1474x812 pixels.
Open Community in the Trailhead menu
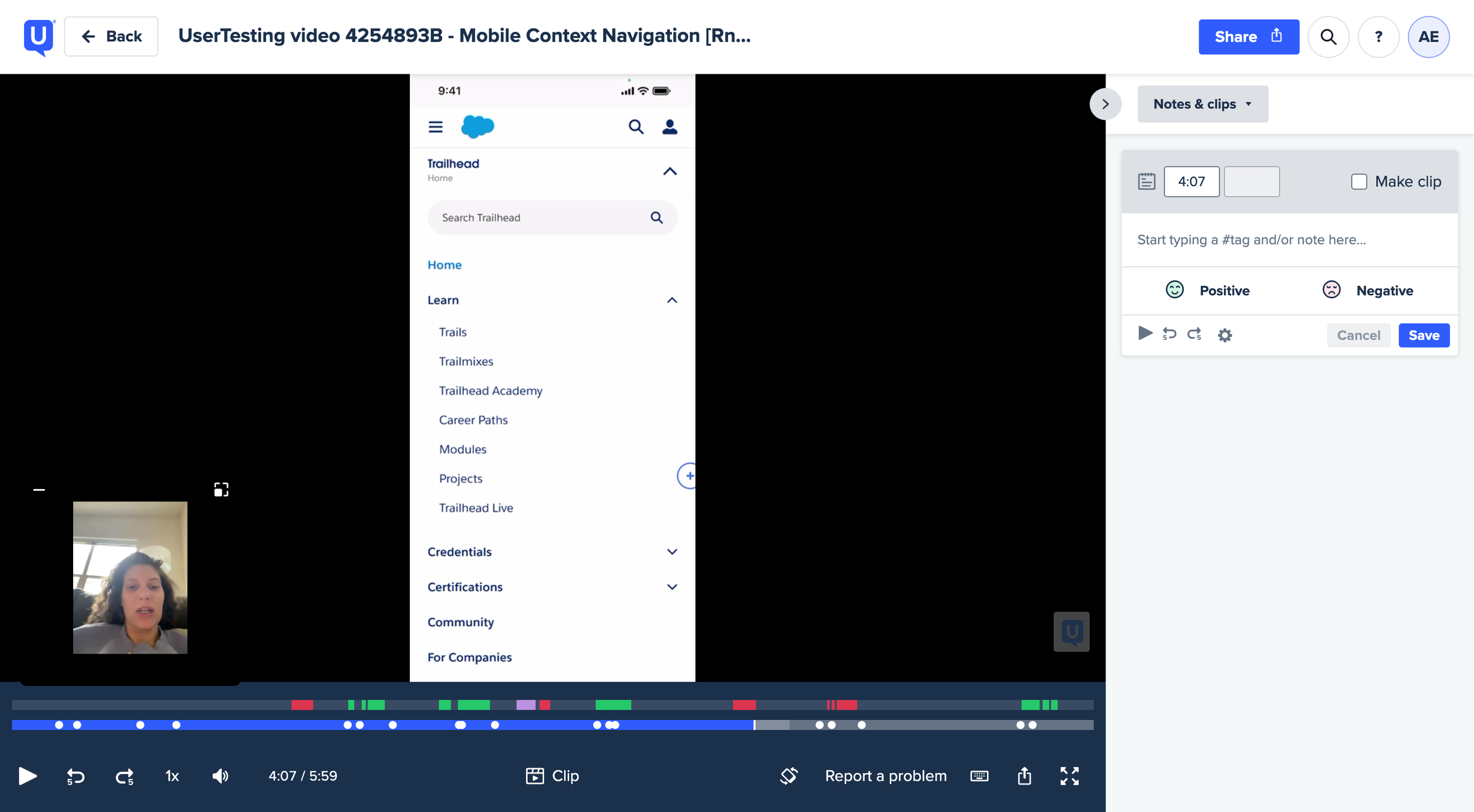pyautogui.click(x=460, y=622)
